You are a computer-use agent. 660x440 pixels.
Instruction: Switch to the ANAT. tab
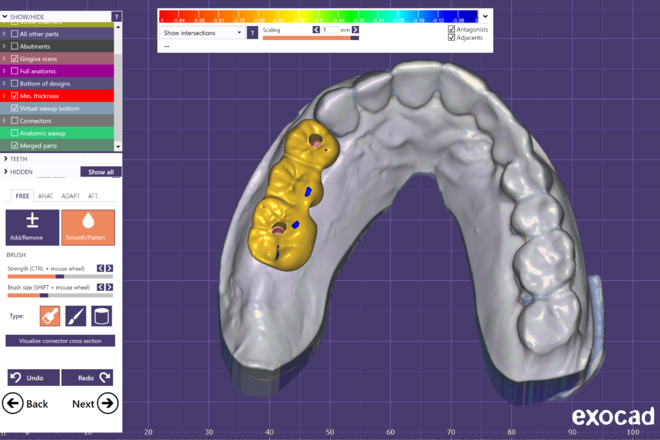click(46, 196)
